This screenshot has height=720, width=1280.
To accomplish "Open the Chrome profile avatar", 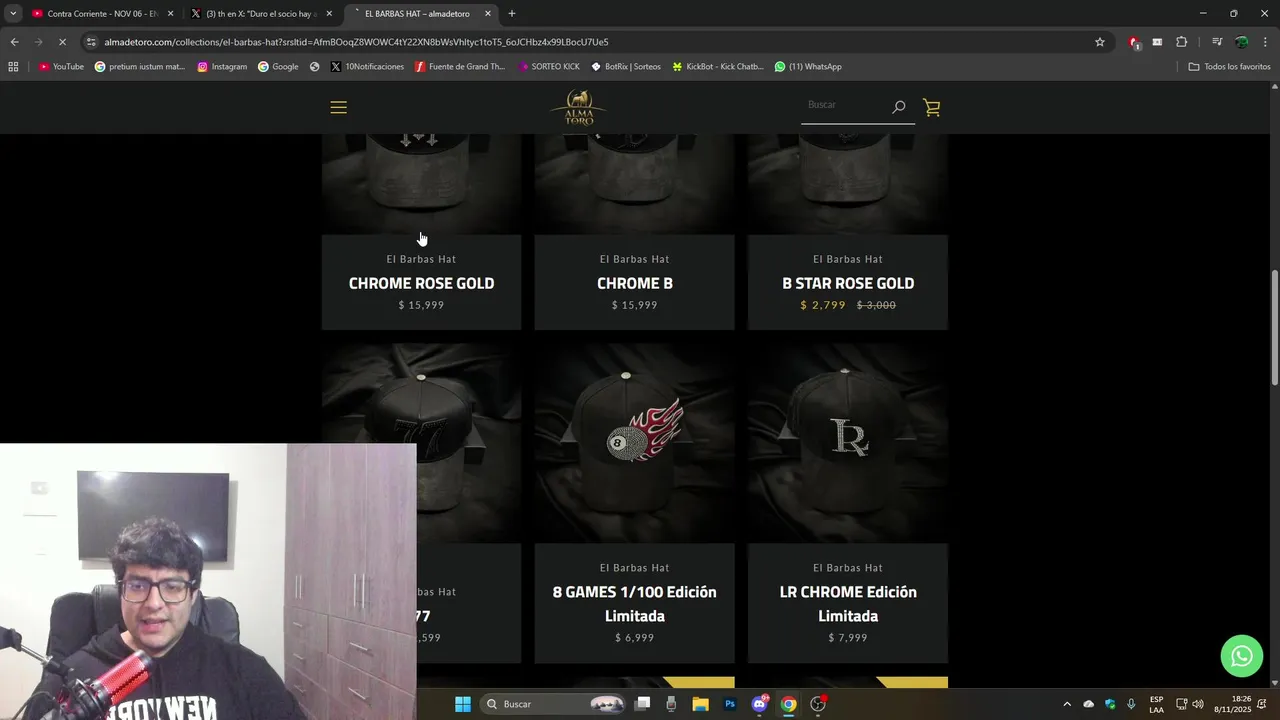I will [1241, 42].
